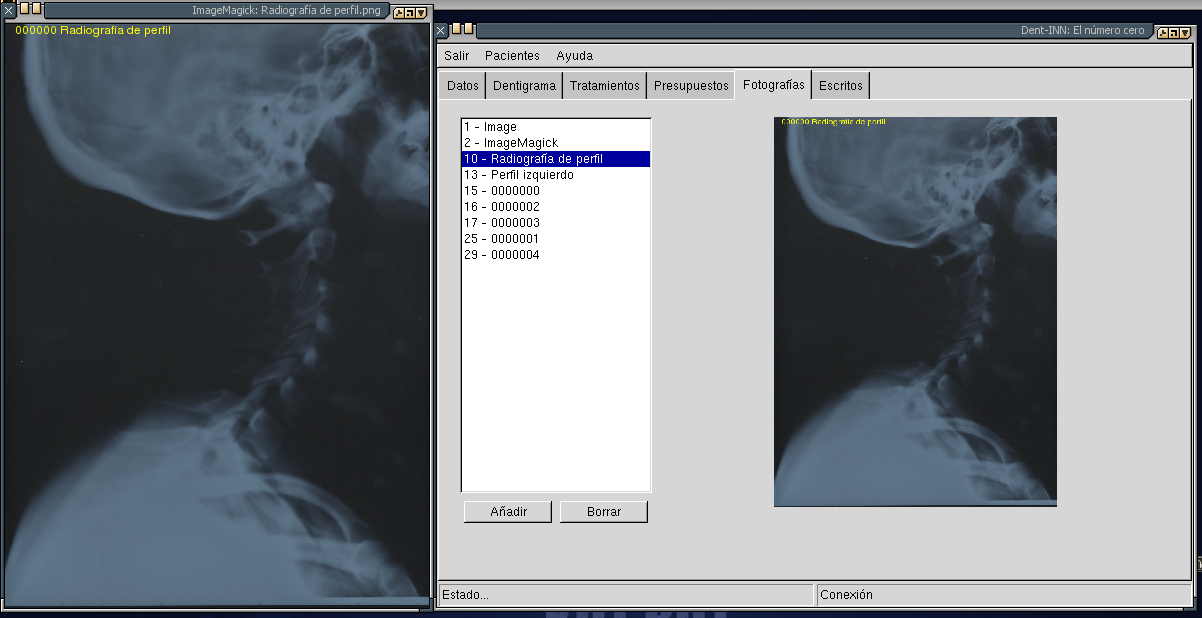1202x618 pixels.
Task: Open the Ayuda menu
Action: point(574,56)
